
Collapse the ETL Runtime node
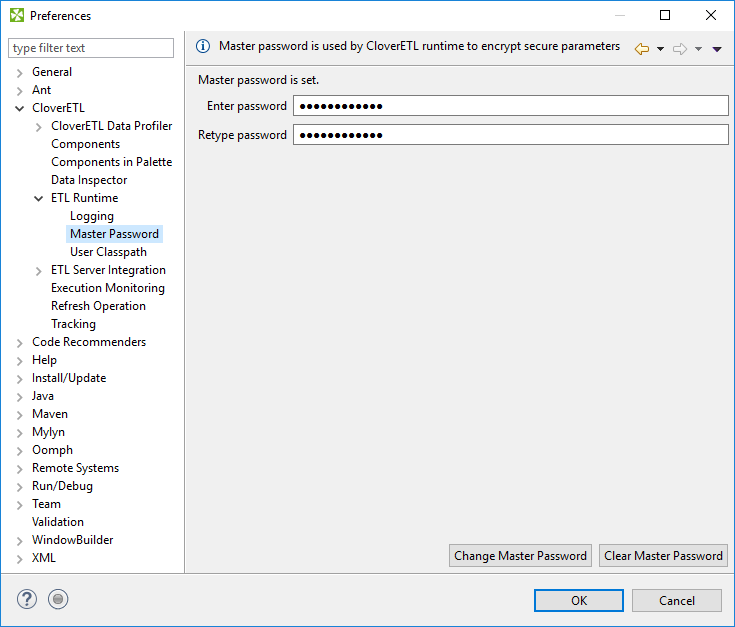[39, 198]
